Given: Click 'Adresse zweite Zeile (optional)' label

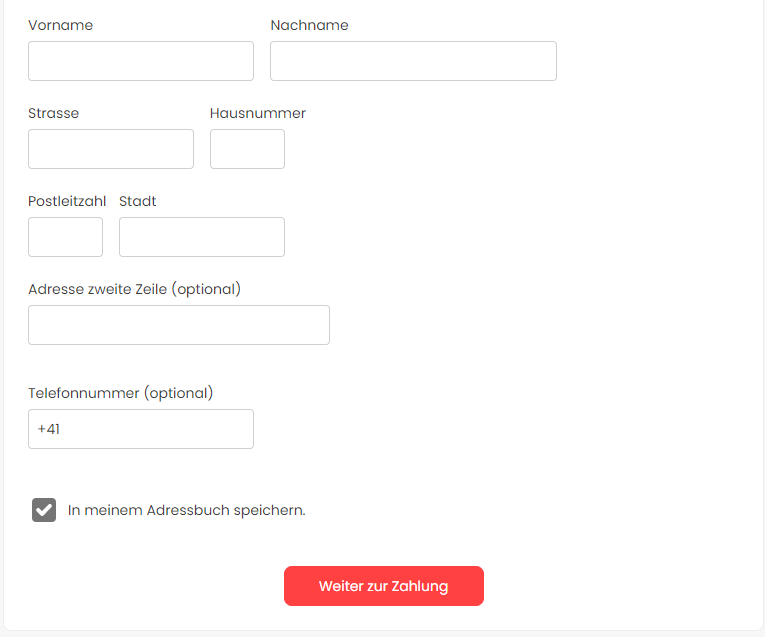Looking at the screenshot, I should click(135, 289).
